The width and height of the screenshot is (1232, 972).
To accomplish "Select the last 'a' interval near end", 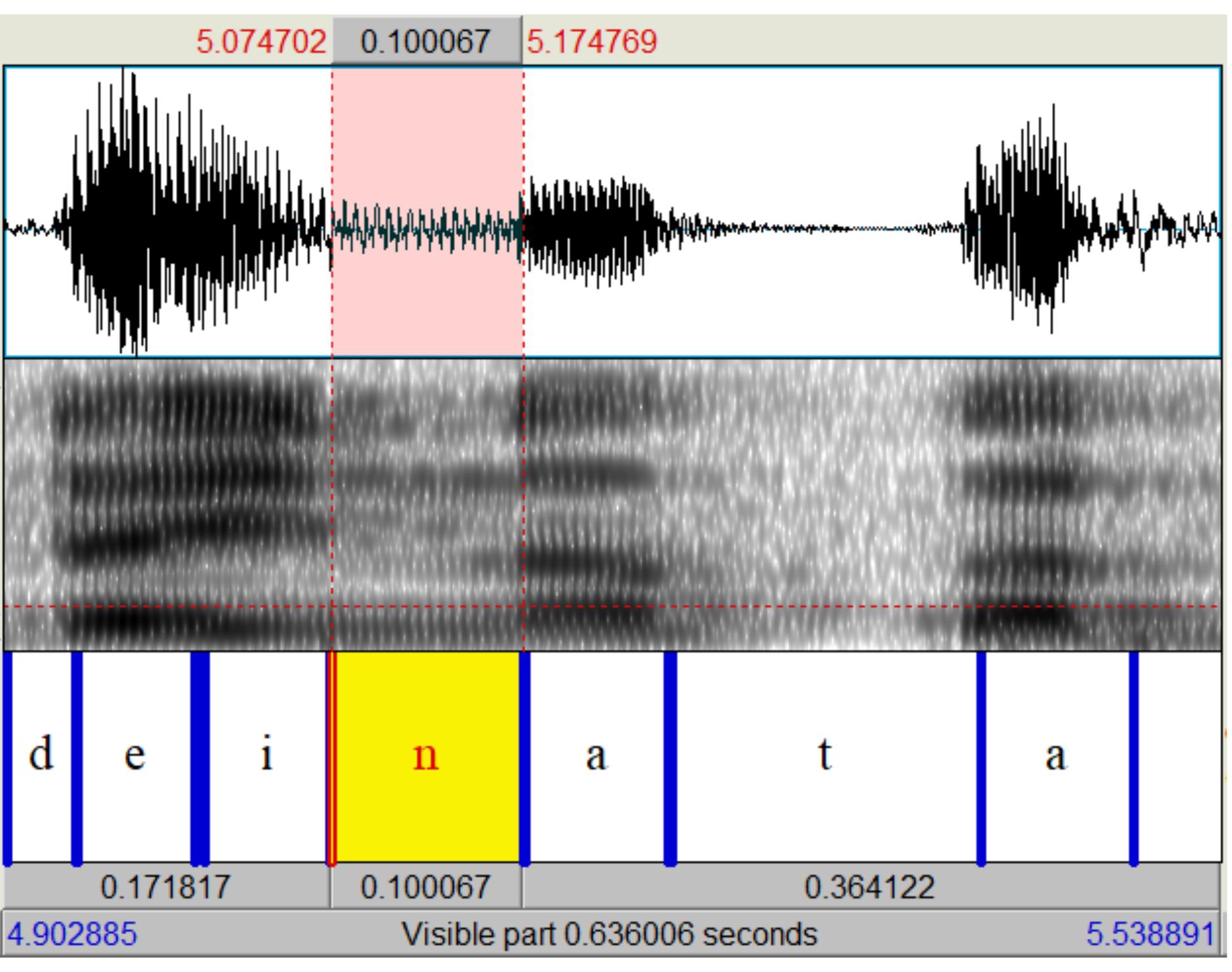I will [x=1057, y=757].
